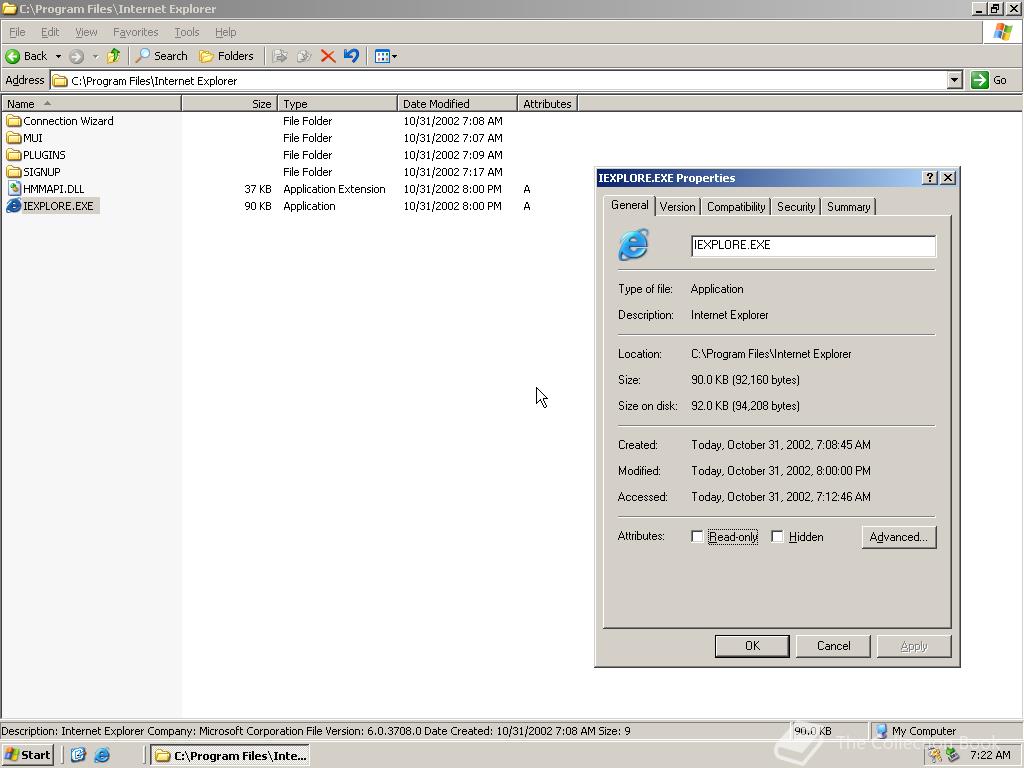
Task: Click Show Desktop quick launch icon
Action: pyautogui.click(x=78, y=755)
